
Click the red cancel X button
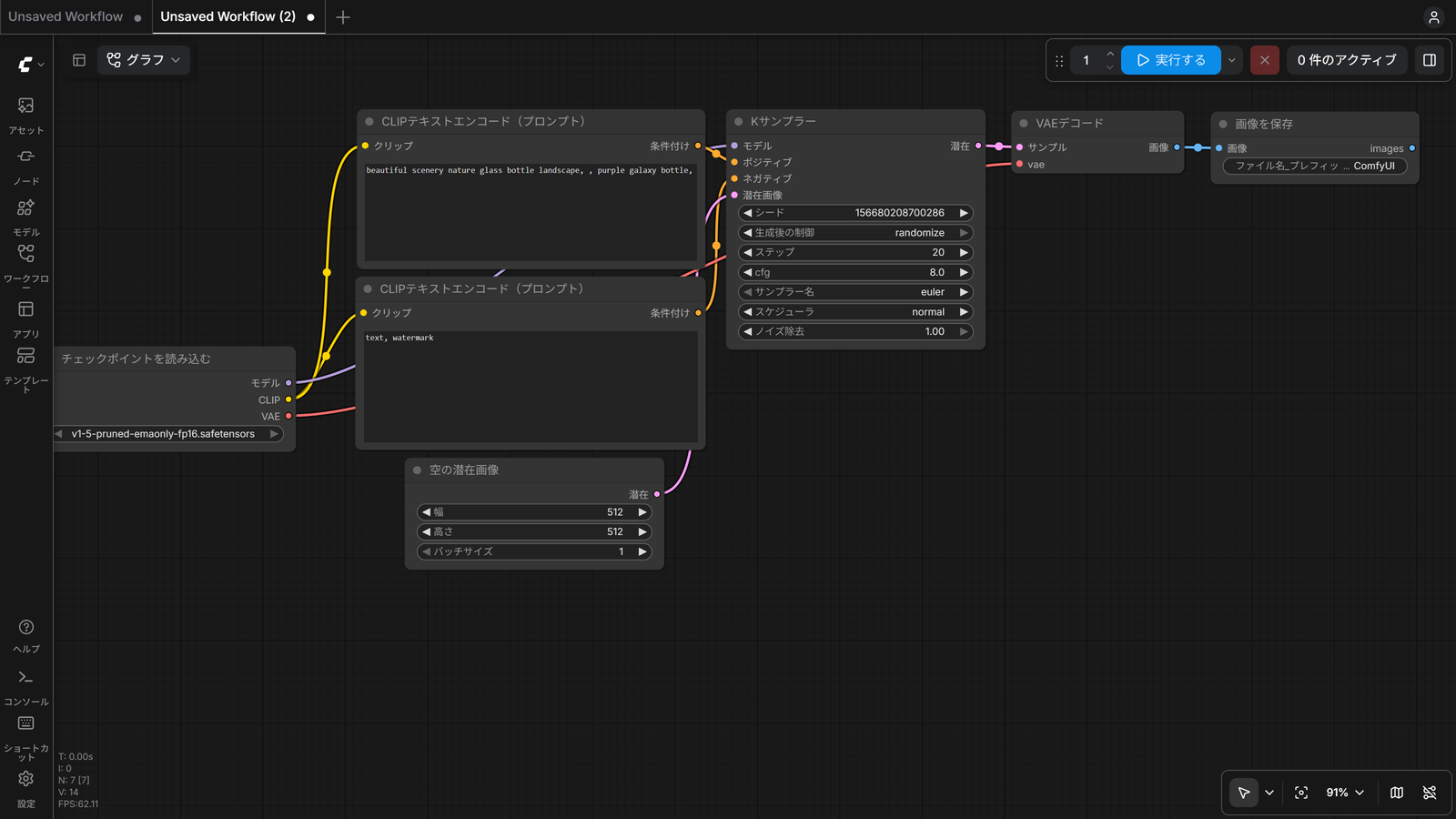tap(1264, 60)
